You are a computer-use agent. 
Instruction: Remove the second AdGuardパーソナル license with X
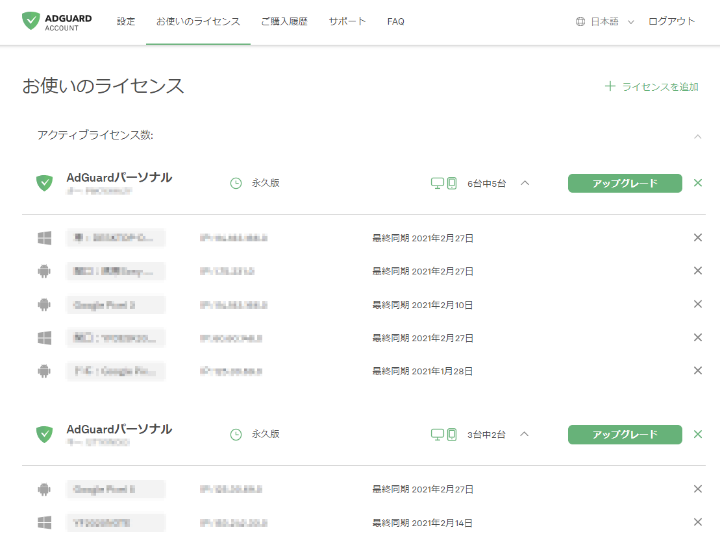698,434
